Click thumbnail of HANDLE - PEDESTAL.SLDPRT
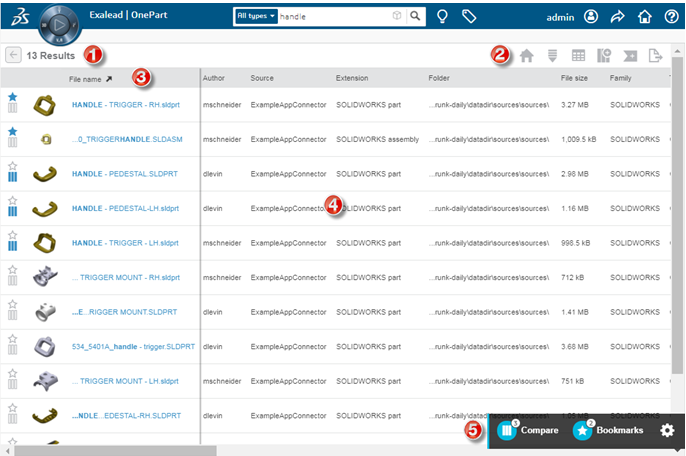The width and height of the screenshot is (686, 456). 45,174
